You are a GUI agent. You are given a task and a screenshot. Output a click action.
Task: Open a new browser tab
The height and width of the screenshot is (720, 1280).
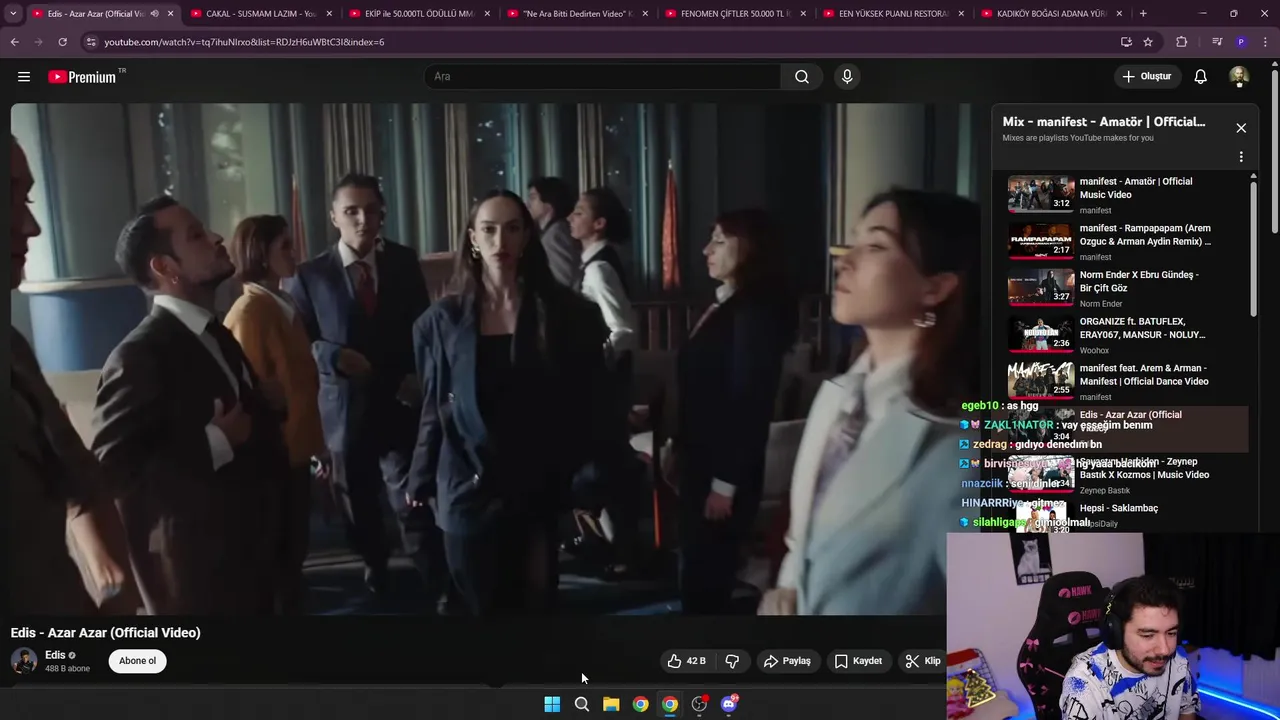tap(1143, 14)
